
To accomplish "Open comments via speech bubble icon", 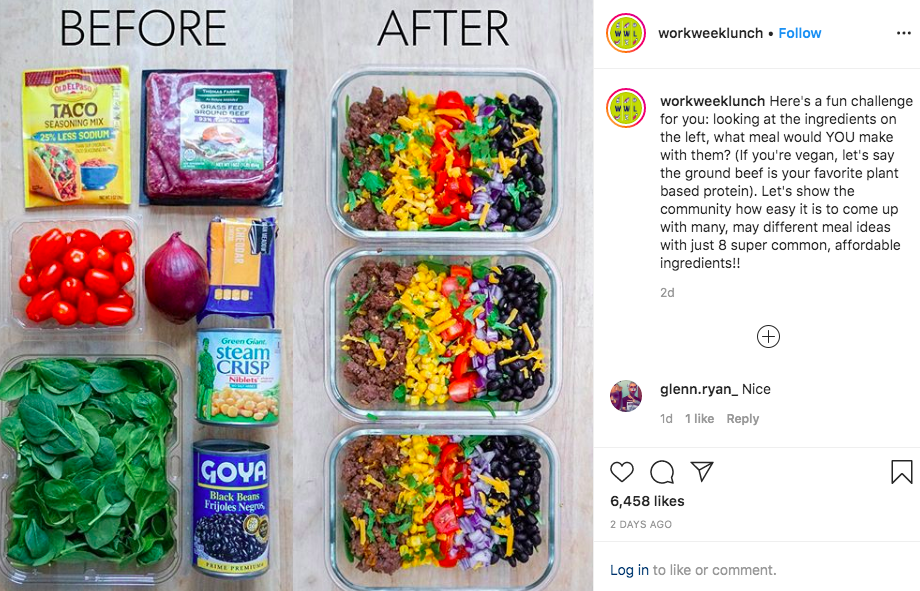I will click(662, 472).
